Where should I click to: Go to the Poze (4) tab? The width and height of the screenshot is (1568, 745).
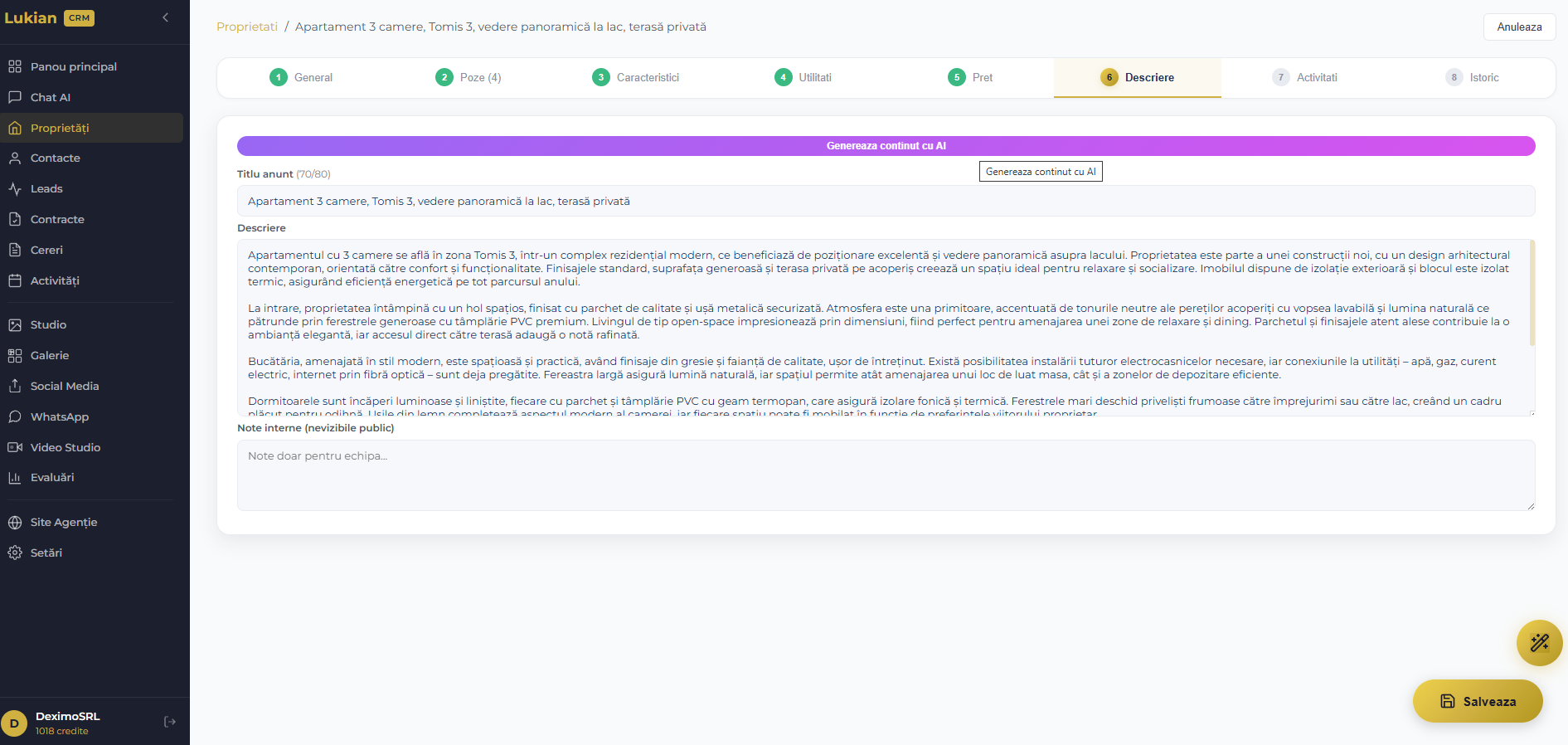tap(468, 77)
